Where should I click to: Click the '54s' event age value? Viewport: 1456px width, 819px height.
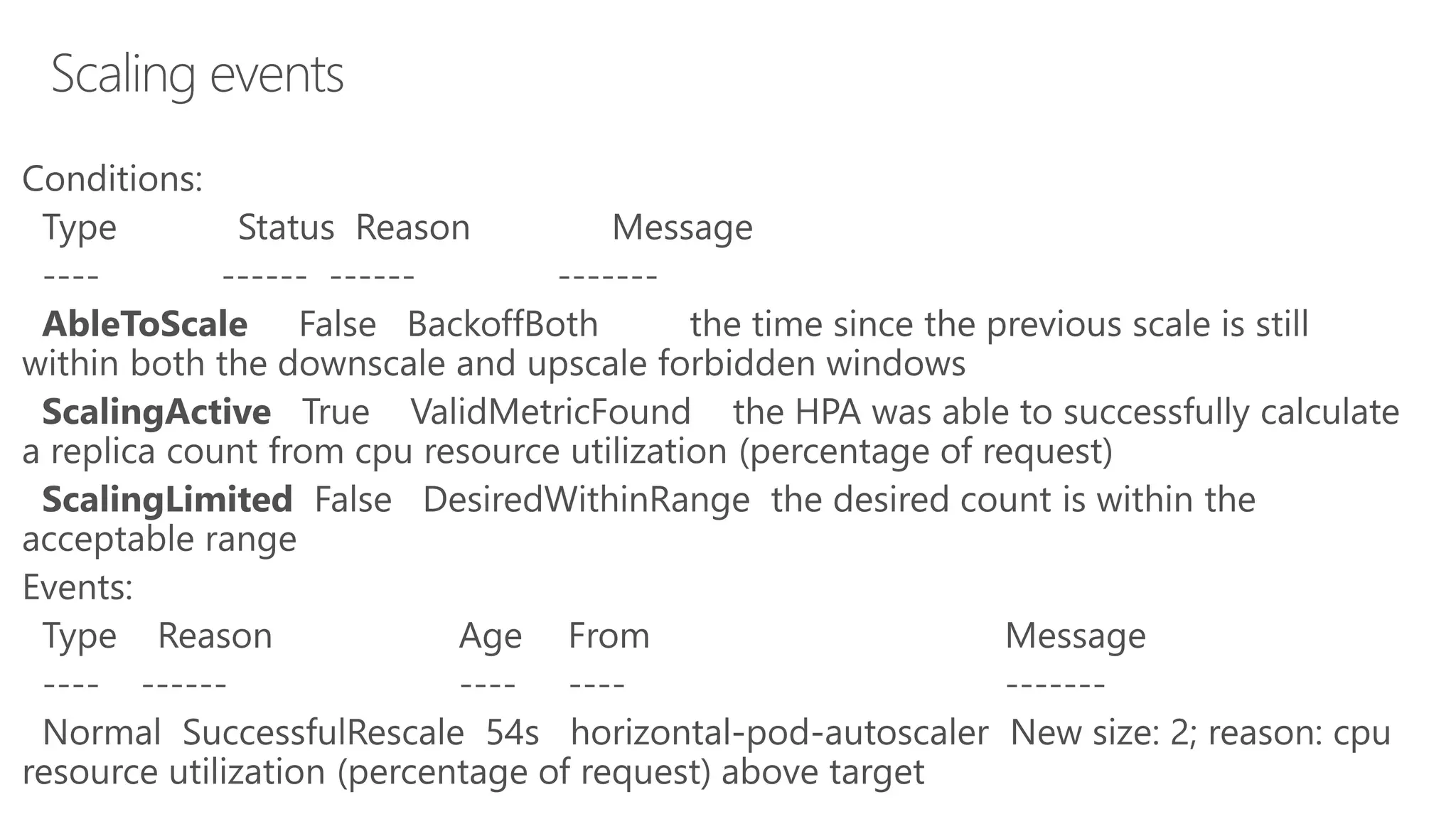[513, 733]
